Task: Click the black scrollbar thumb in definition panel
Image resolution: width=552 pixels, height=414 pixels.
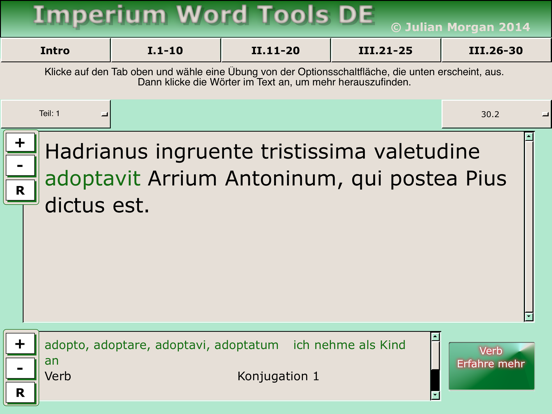Action: click(435, 380)
